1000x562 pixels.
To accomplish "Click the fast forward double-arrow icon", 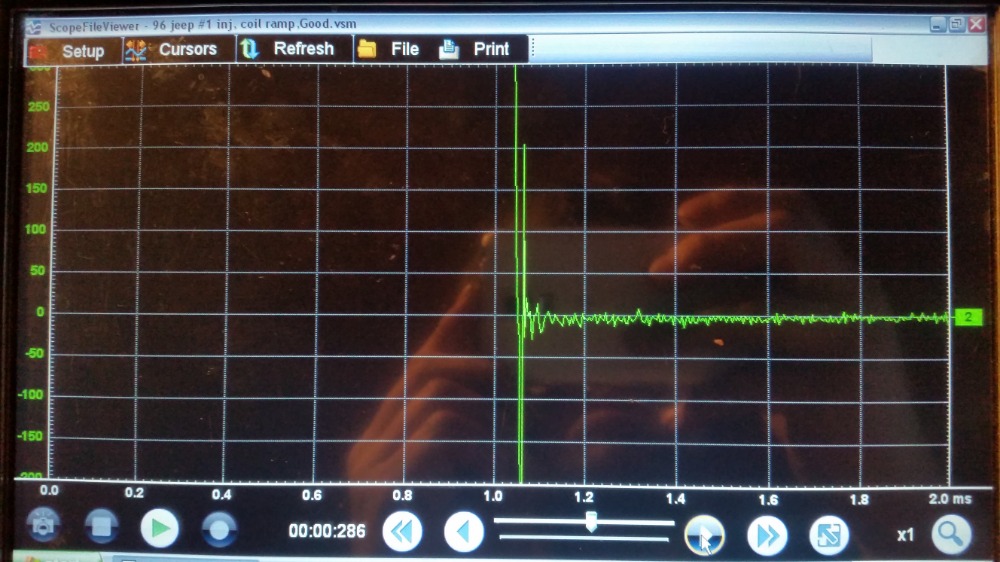I will pos(766,535).
